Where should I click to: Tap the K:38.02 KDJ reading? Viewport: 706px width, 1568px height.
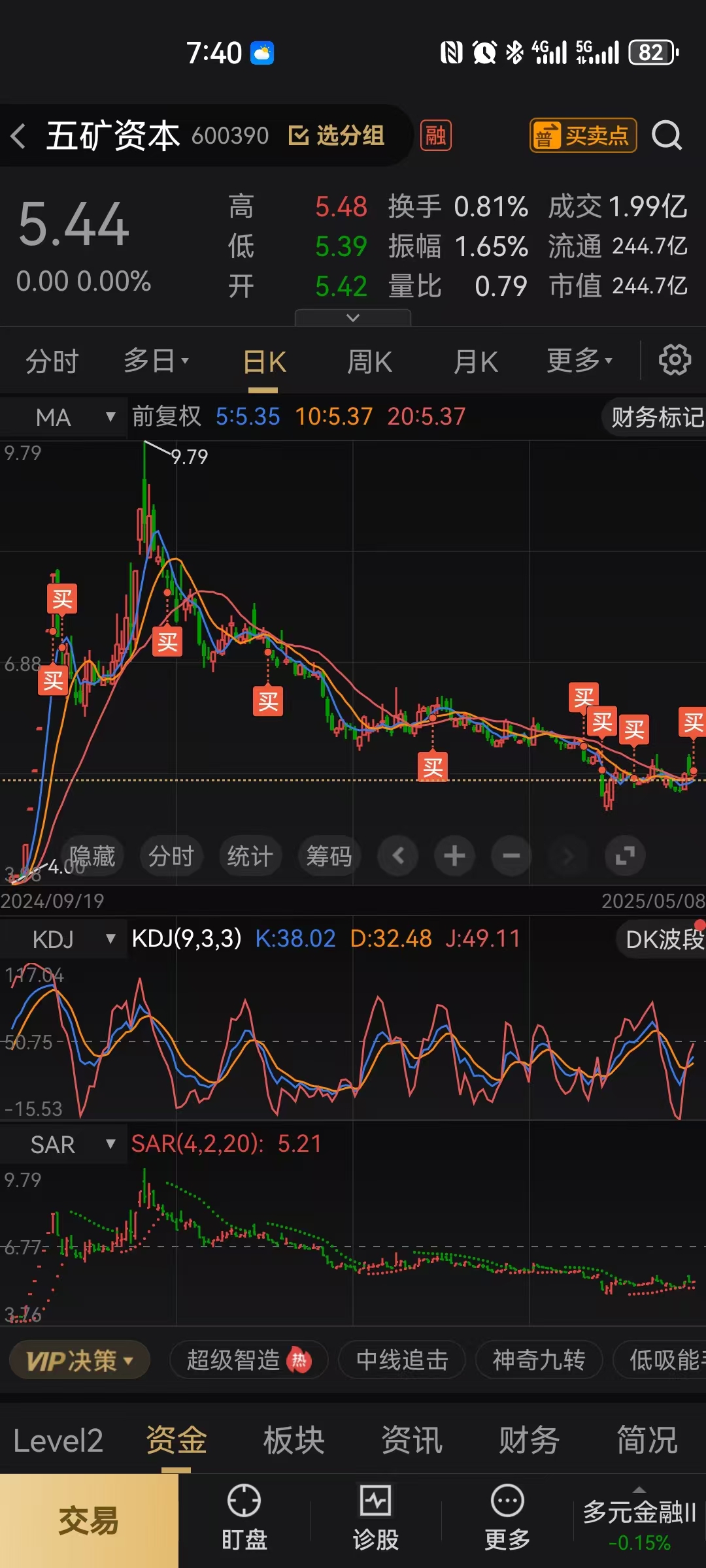click(x=295, y=939)
